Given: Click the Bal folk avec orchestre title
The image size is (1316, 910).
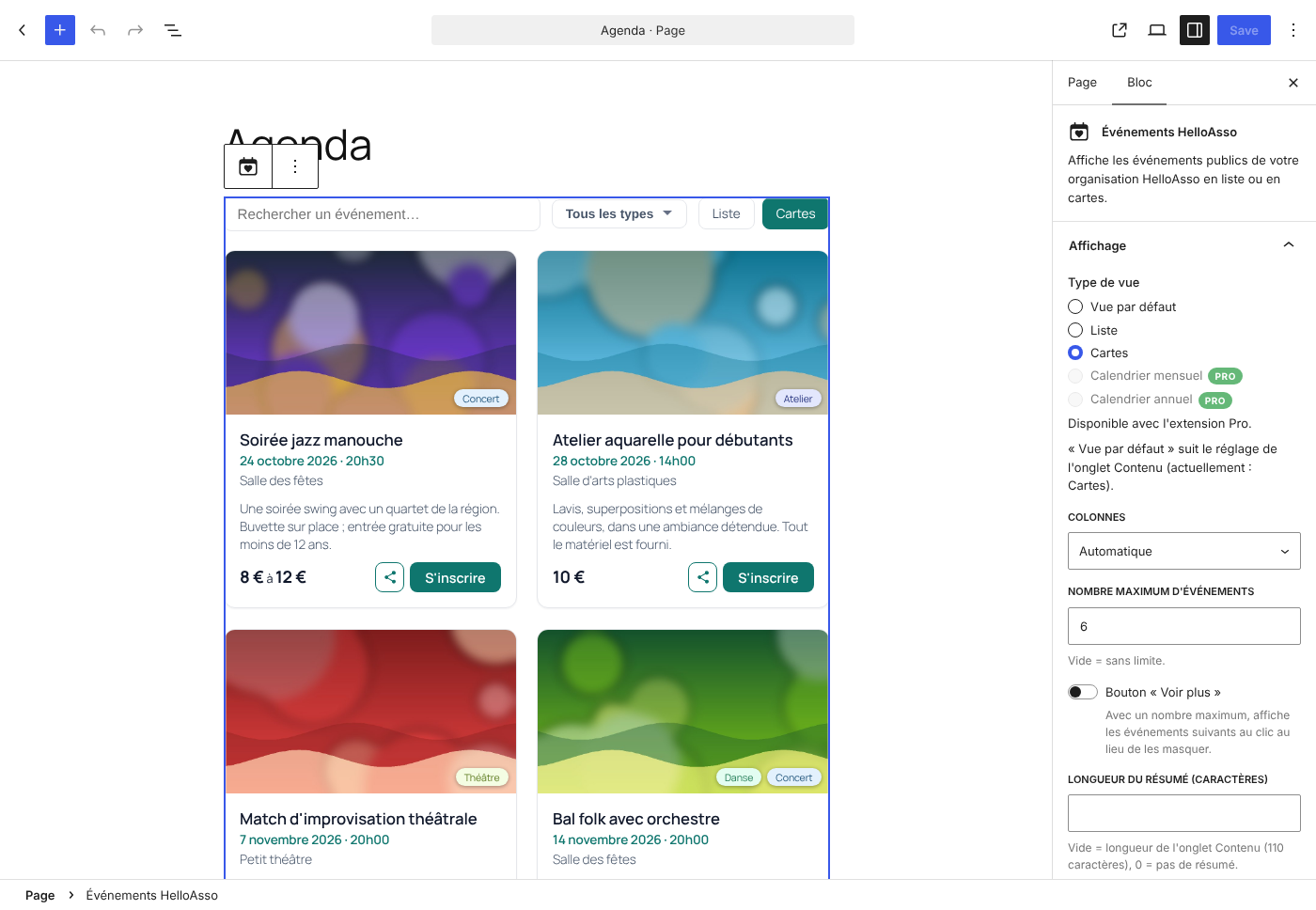Looking at the screenshot, I should coord(636,819).
